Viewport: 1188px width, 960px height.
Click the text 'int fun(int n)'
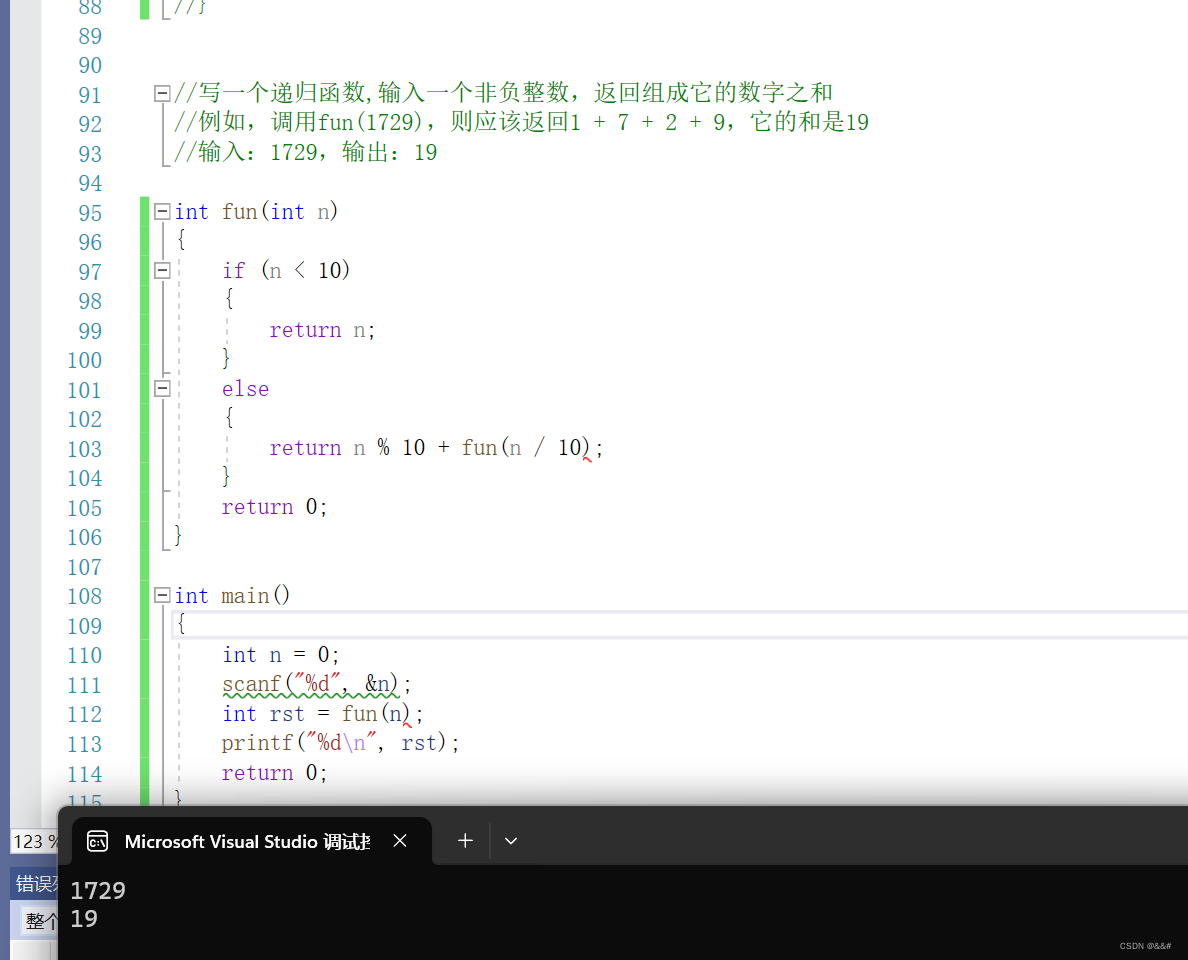click(x=256, y=211)
